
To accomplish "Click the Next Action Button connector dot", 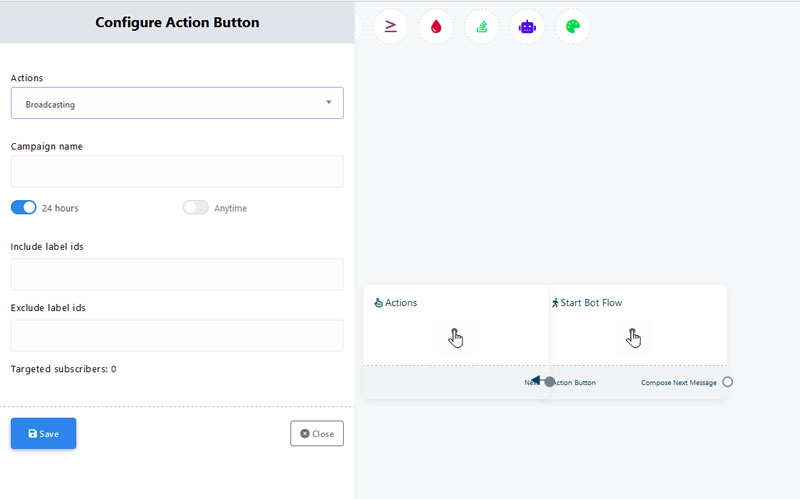I will (x=549, y=382).
